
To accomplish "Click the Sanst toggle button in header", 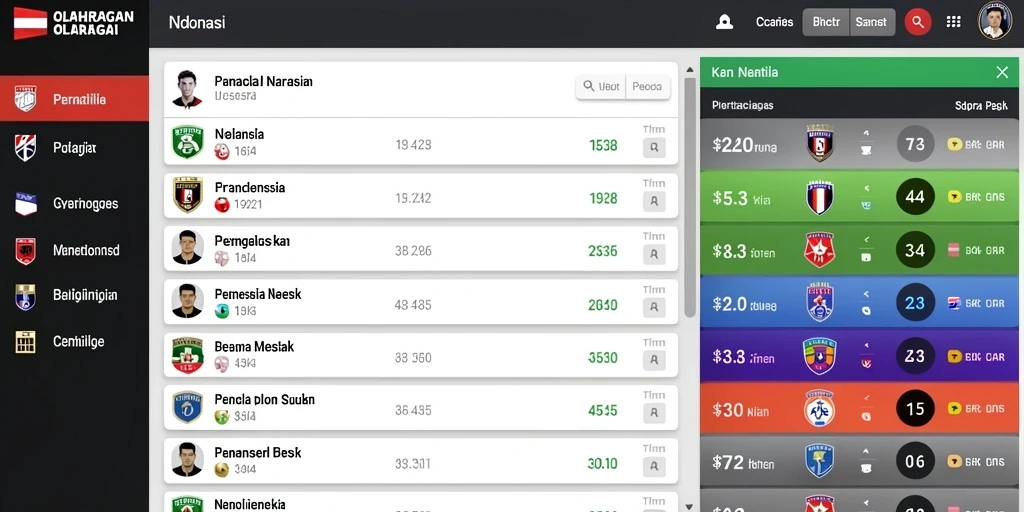I will click(x=871, y=22).
